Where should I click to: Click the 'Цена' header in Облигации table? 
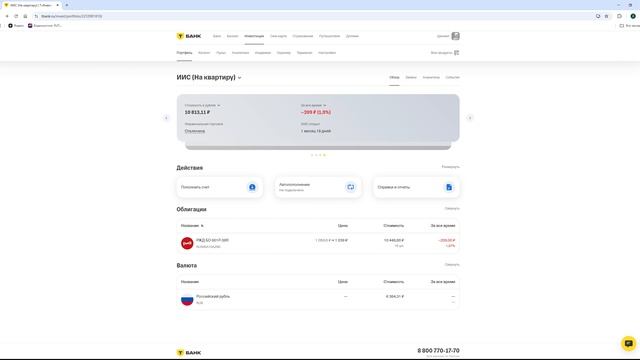(343, 226)
